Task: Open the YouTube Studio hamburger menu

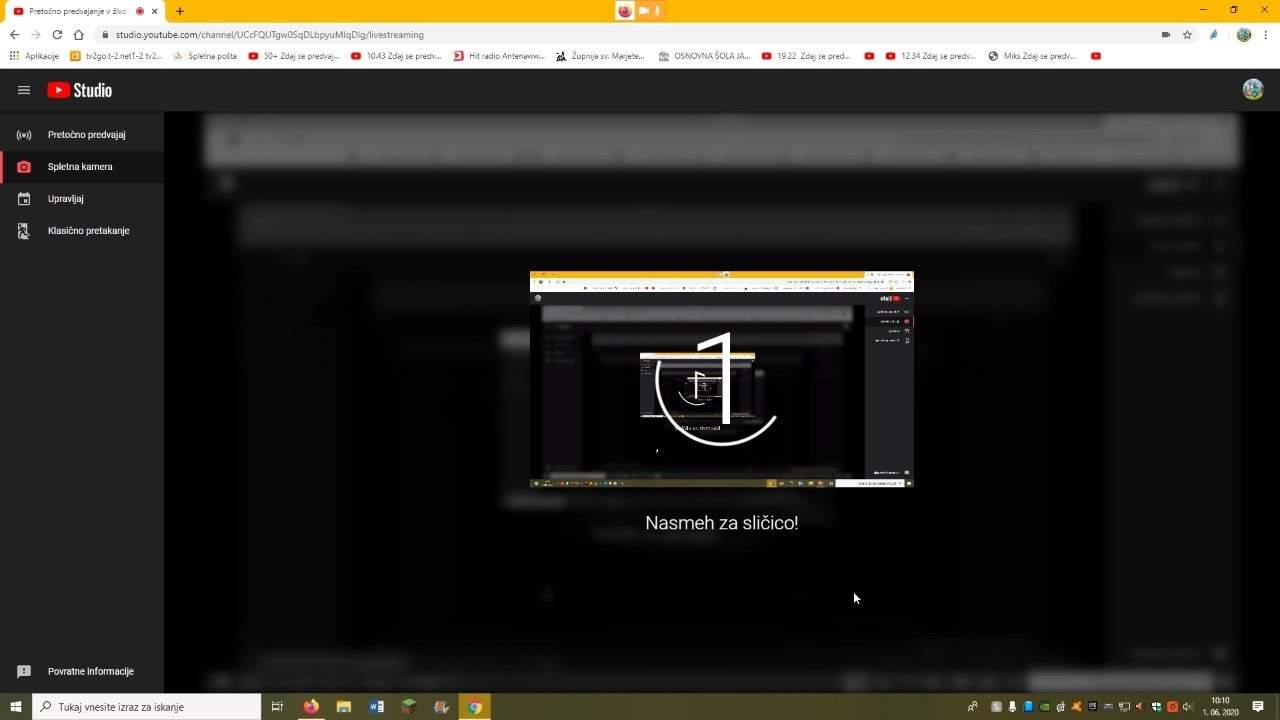Action: (x=24, y=90)
